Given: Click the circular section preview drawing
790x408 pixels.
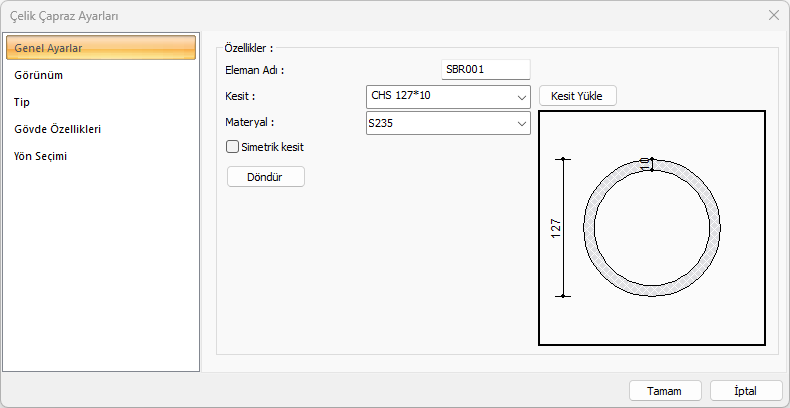Looking at the screenshot, I should click(652, 228).
